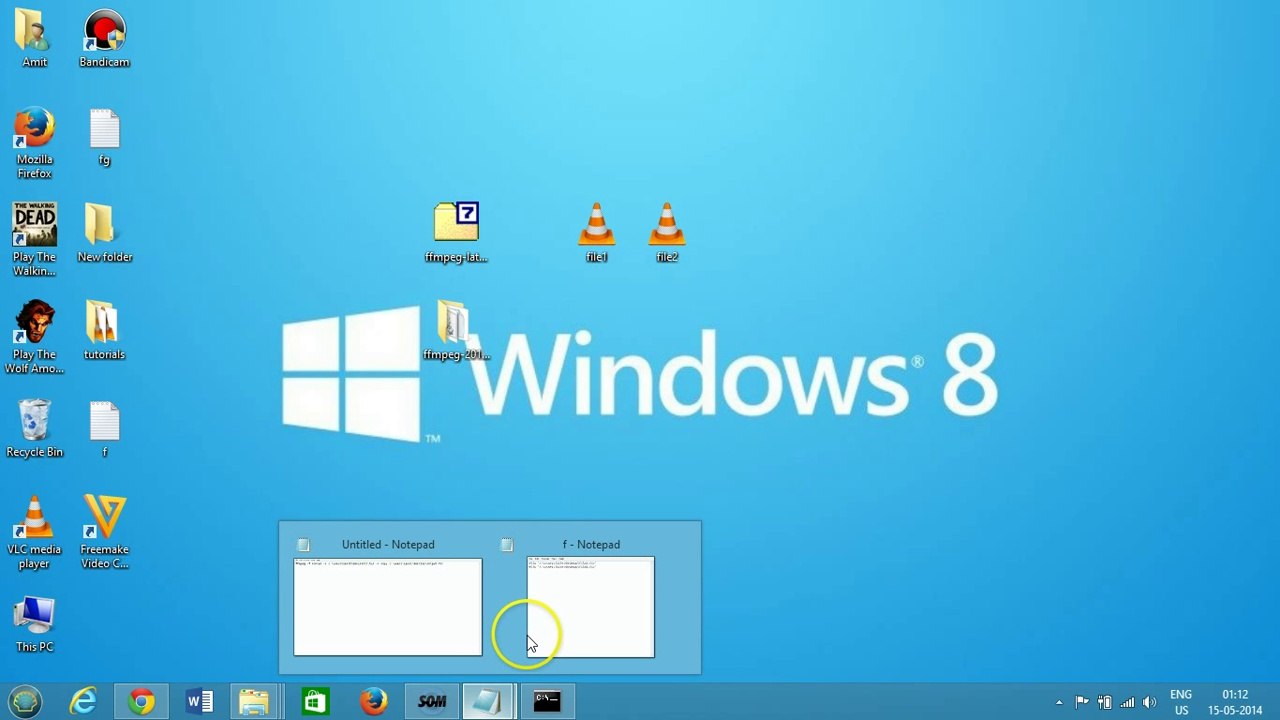Select the ffmpeg-lat 7-Zip archive icon
1280x720 pixels.
456,233
